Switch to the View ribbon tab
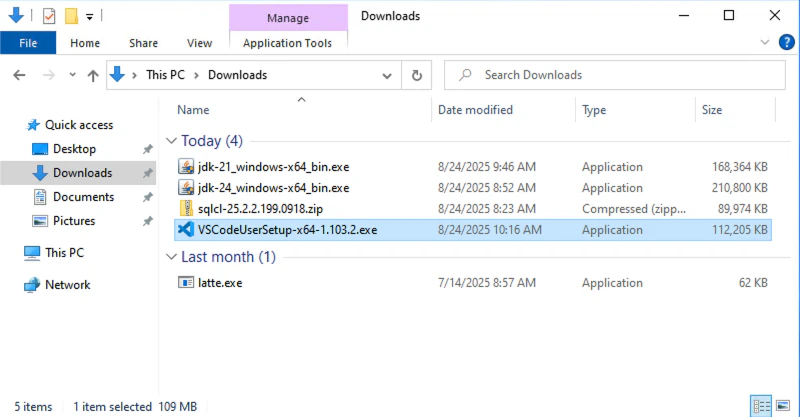The image size is (800, 417). tap(199, 43)
